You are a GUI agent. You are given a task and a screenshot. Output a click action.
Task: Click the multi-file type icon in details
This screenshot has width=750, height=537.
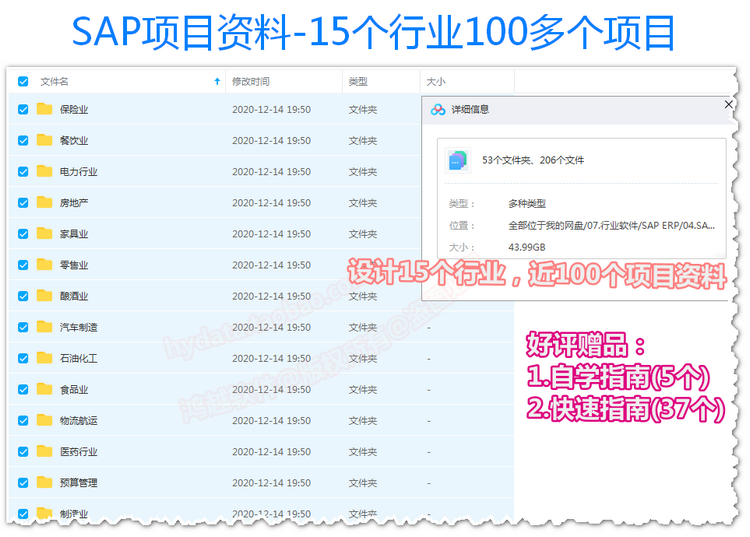click(x=458, y=160)
